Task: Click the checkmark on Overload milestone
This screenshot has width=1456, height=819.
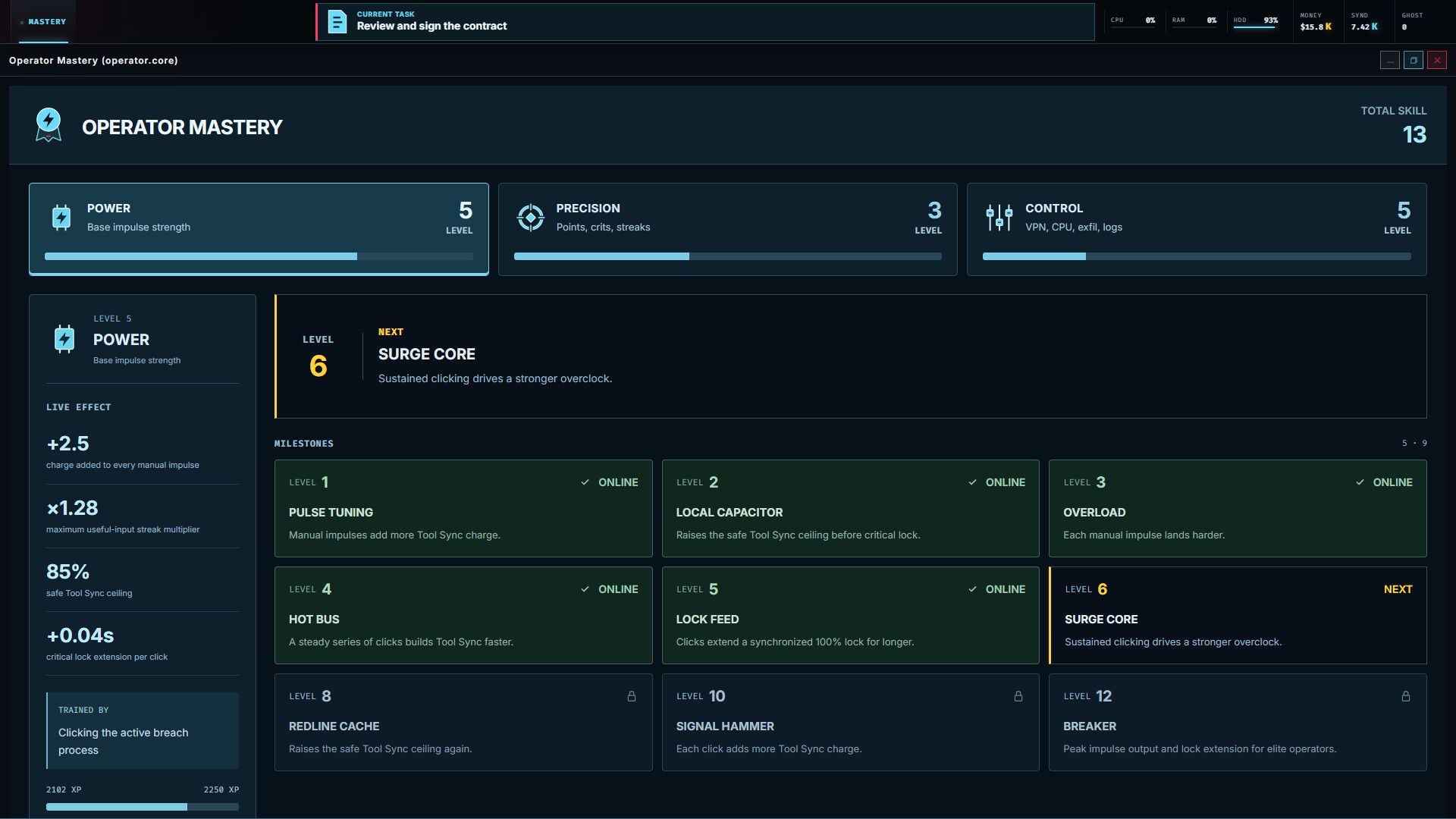Action: (1360, 482)
